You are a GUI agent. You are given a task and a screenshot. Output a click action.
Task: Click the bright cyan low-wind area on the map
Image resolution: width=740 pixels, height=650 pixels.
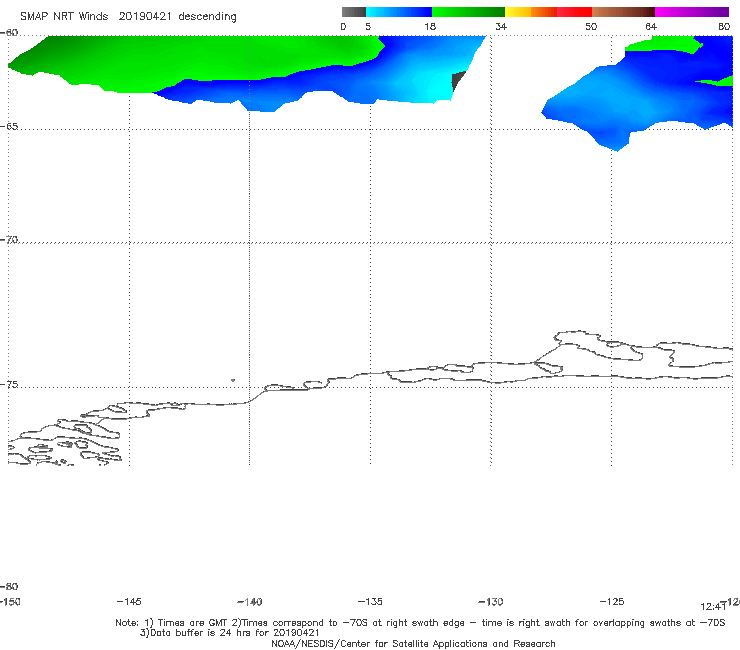point(434,87)
